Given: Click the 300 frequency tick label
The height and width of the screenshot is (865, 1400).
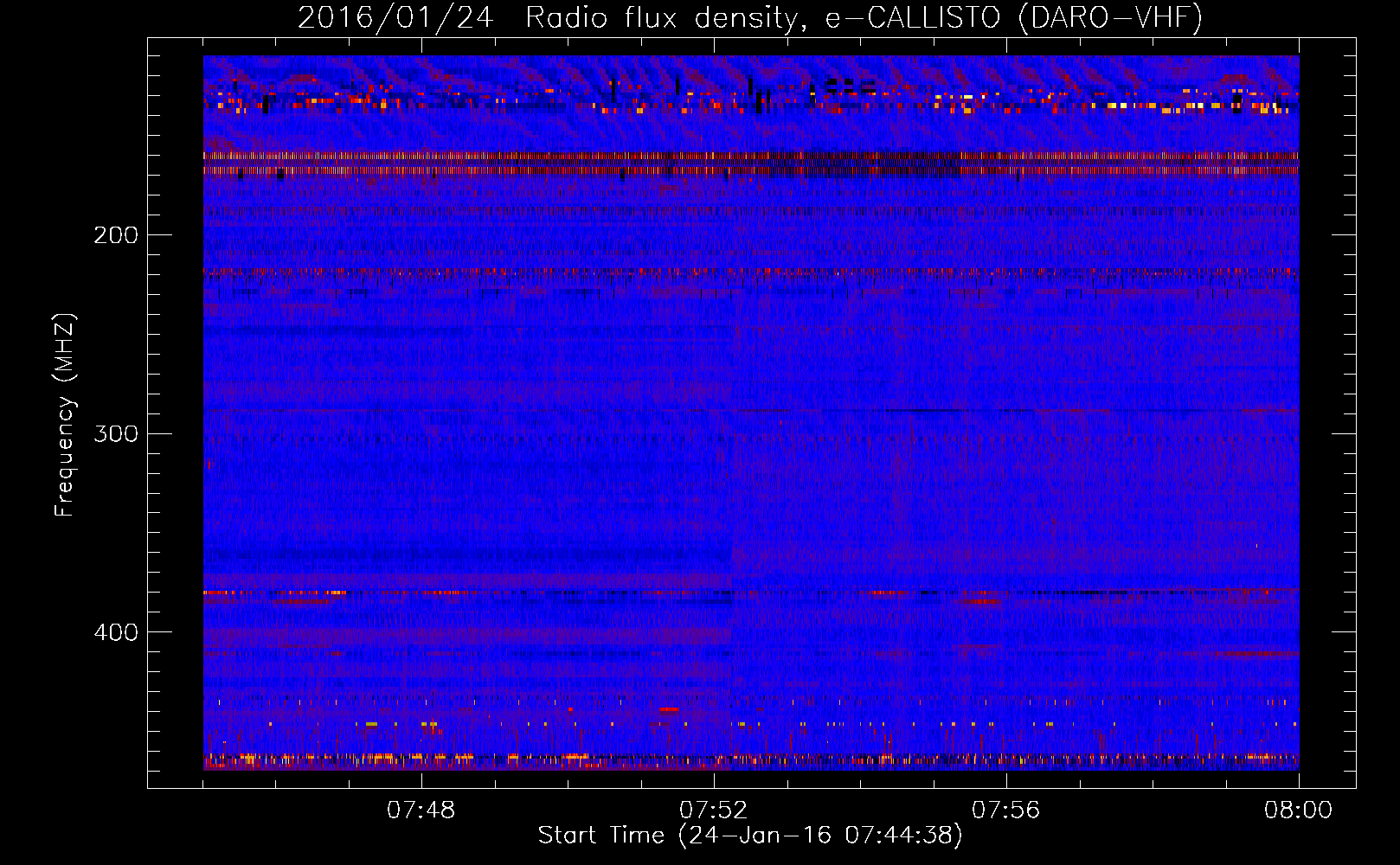Looking at the screenshot, I should (x=116, y=433).
